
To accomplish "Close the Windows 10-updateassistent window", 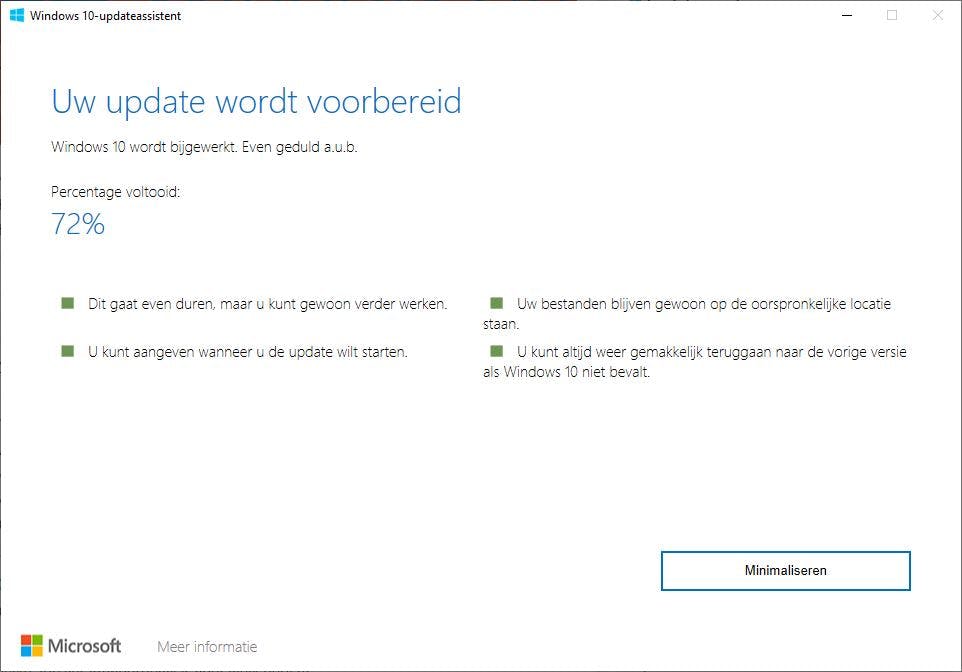I will [937, 15].
